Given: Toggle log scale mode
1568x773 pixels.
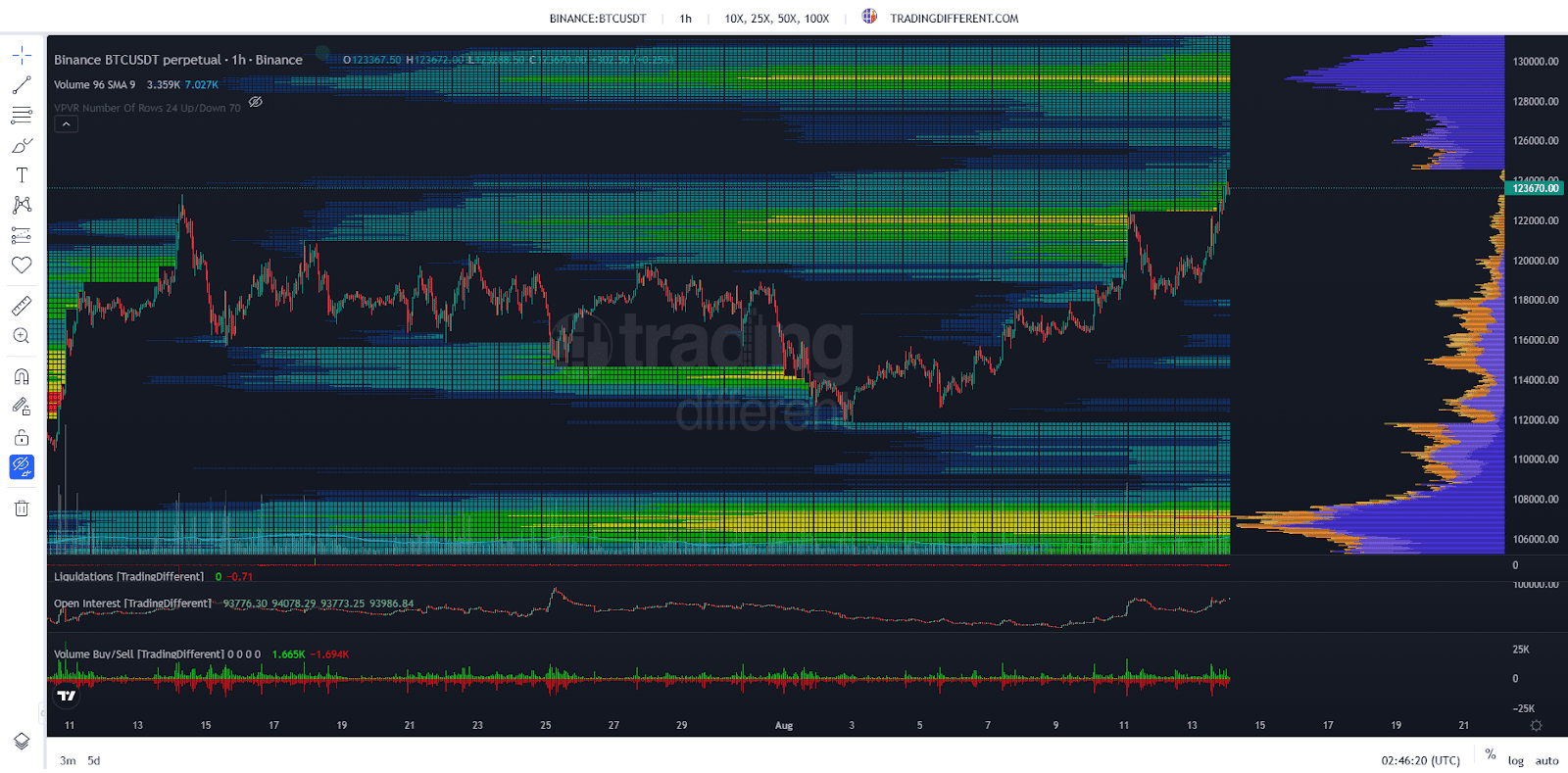Looking at the screenshot, I should (1516, 761).
